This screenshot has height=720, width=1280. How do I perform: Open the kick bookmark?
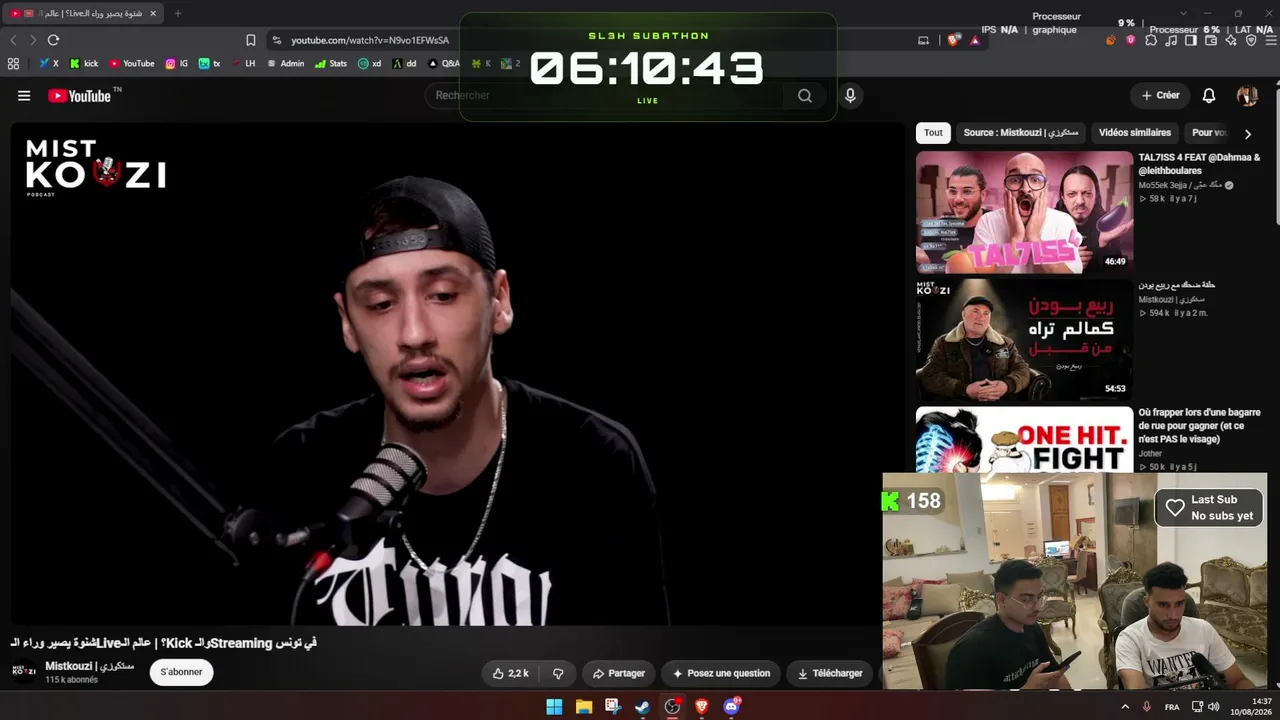84,63
